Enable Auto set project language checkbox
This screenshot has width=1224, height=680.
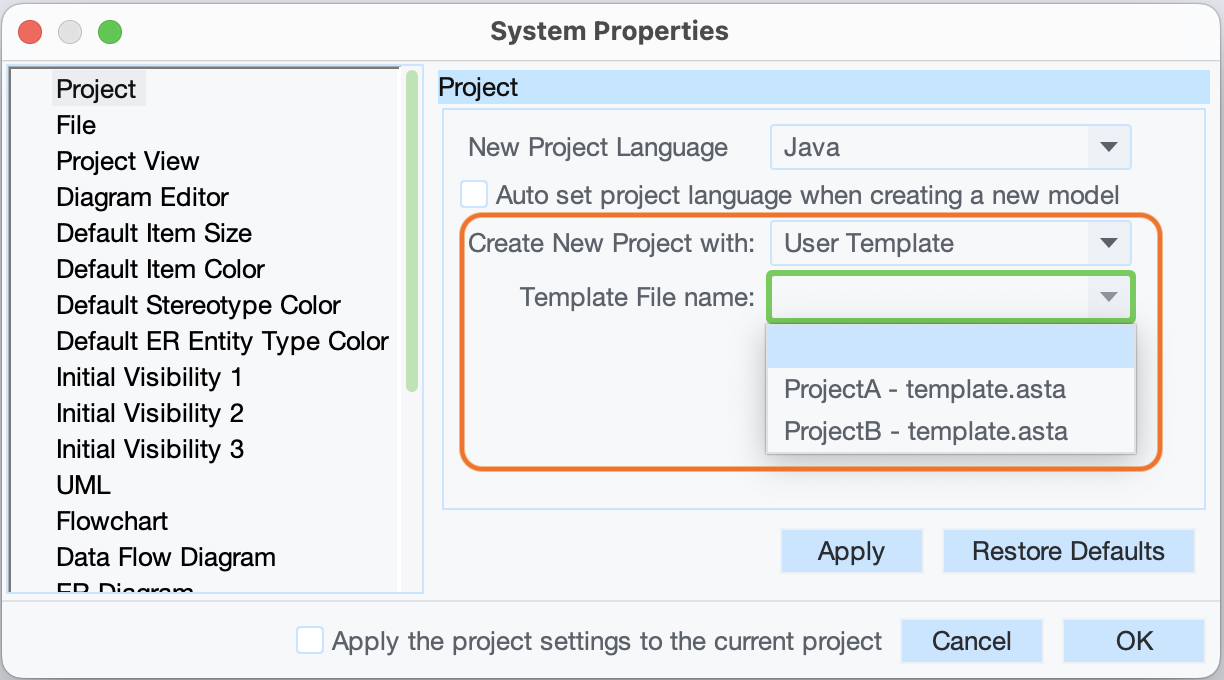tap(474, 194)
